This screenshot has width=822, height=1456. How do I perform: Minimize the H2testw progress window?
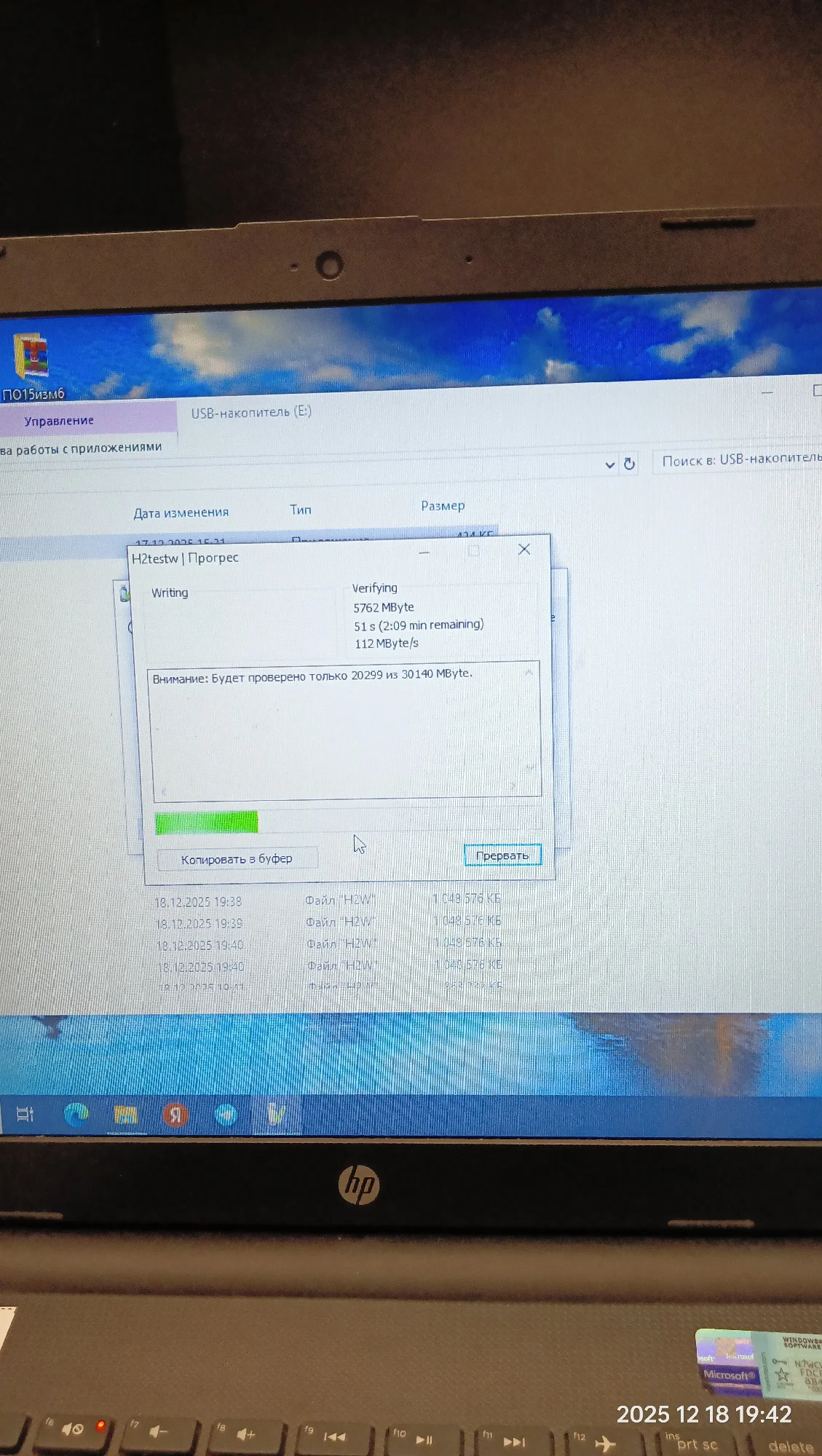424,553
